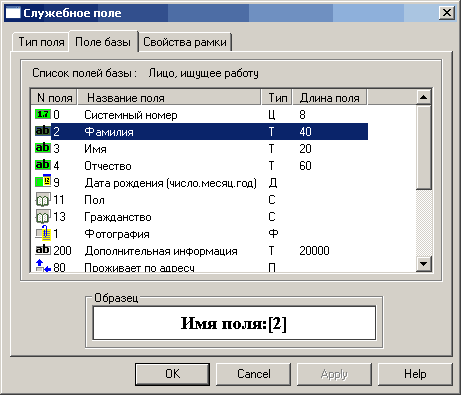
Task: Click type letter Ф of Фотография
Action: tap(273, 233)
